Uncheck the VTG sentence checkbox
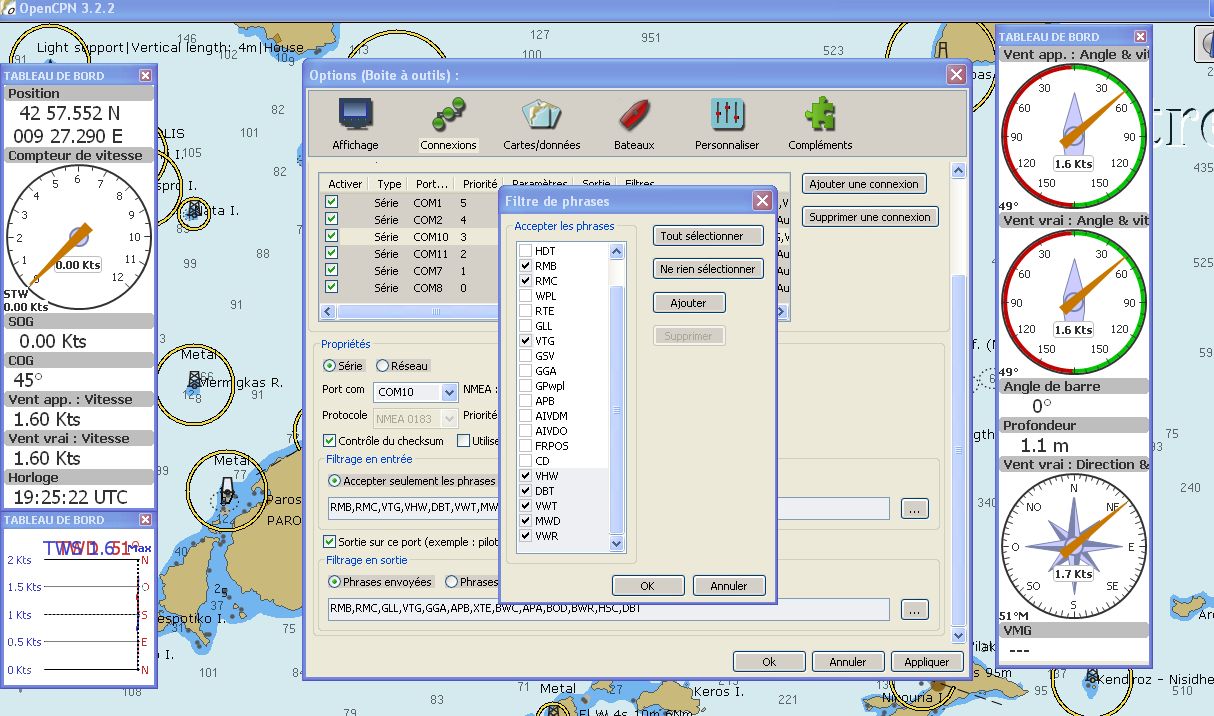This screenshot has width=1214, height=716. [525, 341]
